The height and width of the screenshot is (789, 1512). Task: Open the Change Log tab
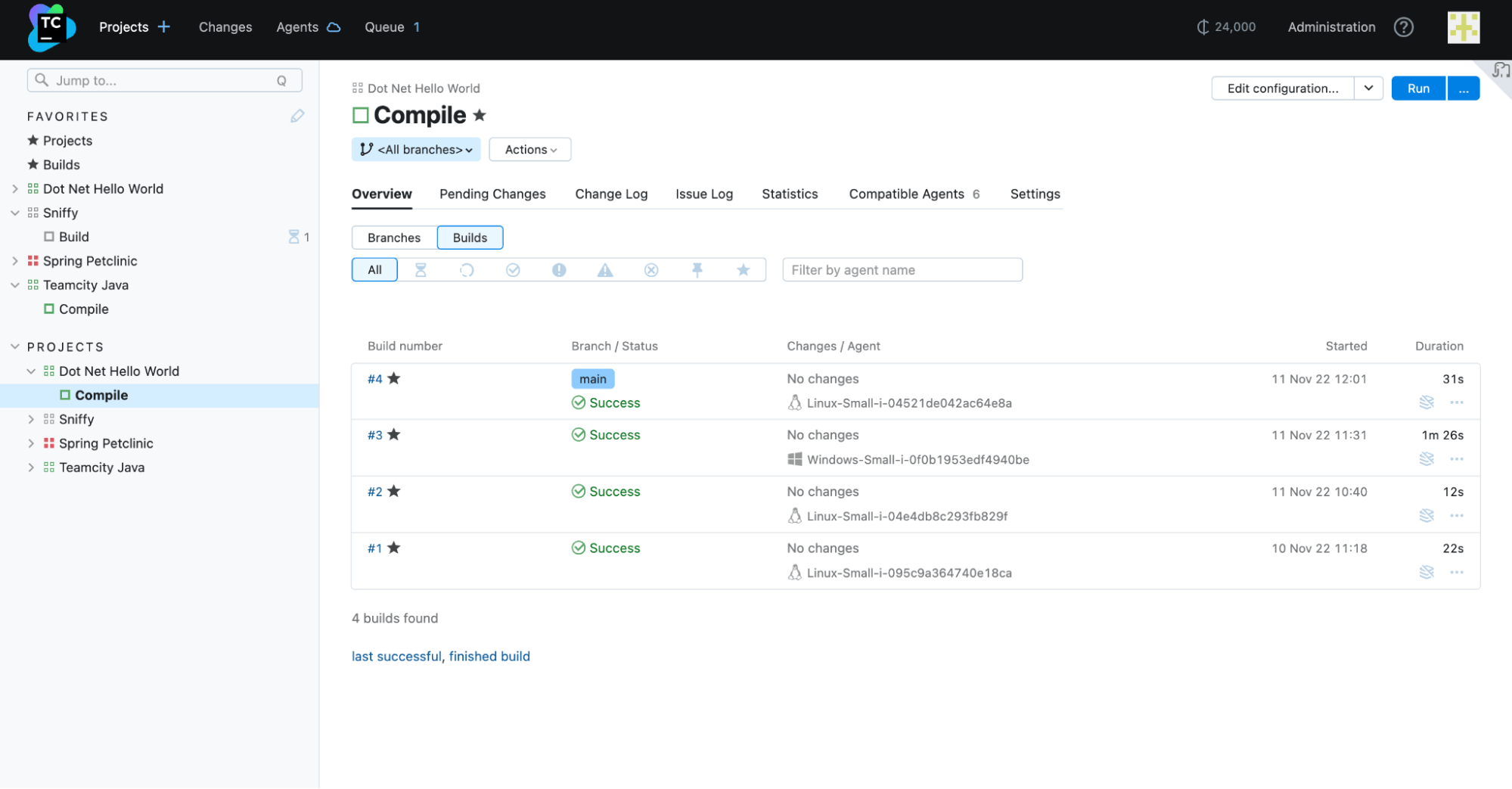[x=611, y=194]
